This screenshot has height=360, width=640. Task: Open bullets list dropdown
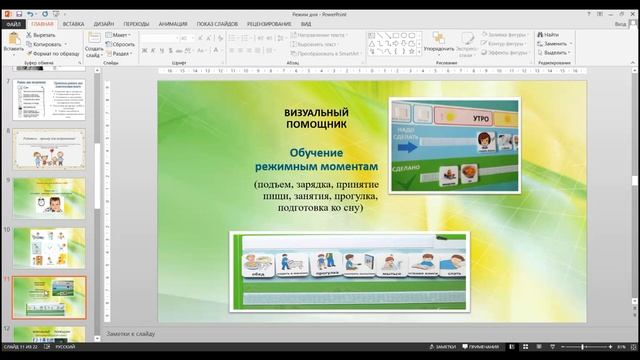pos(234,38)
